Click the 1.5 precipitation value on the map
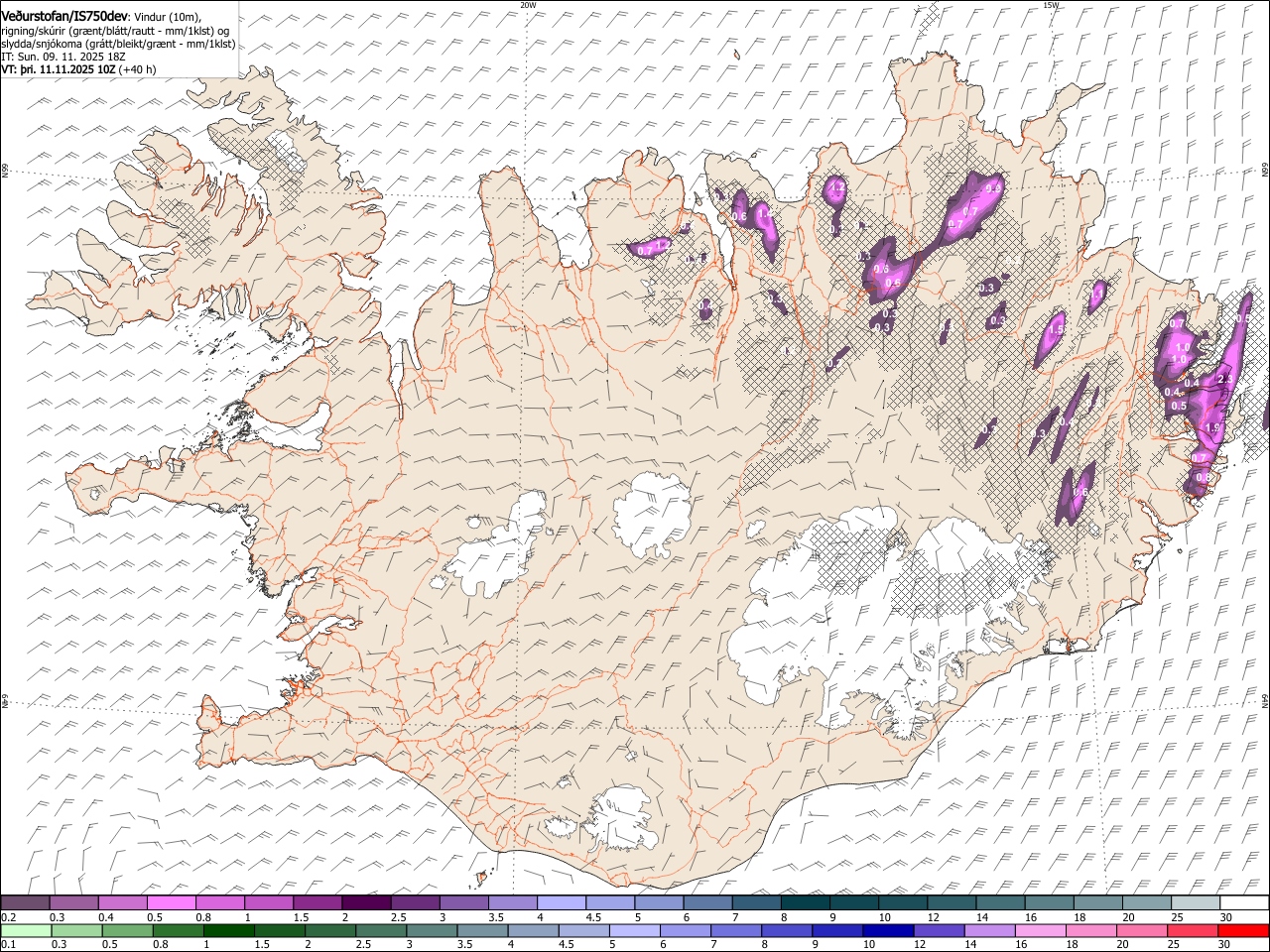The height and width of the screenshot is (952, 1270). 1057,329
